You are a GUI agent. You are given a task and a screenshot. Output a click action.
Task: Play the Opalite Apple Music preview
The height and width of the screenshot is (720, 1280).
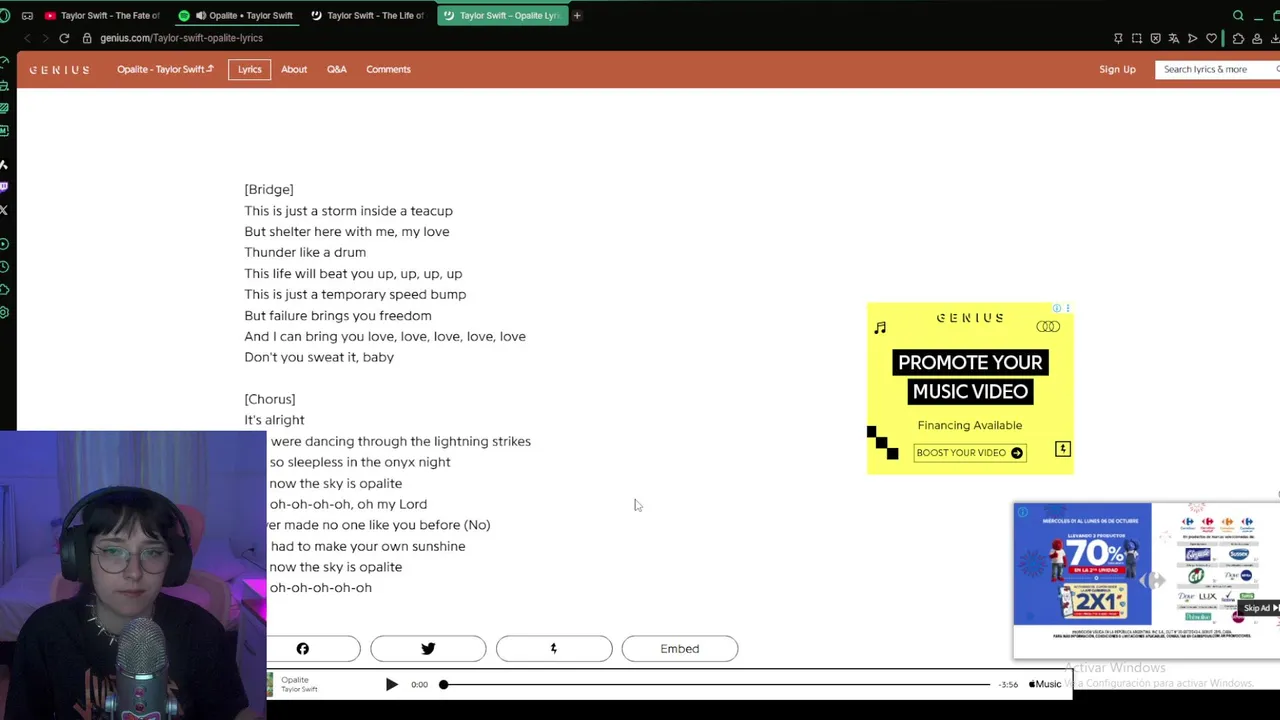click(391, 685)
